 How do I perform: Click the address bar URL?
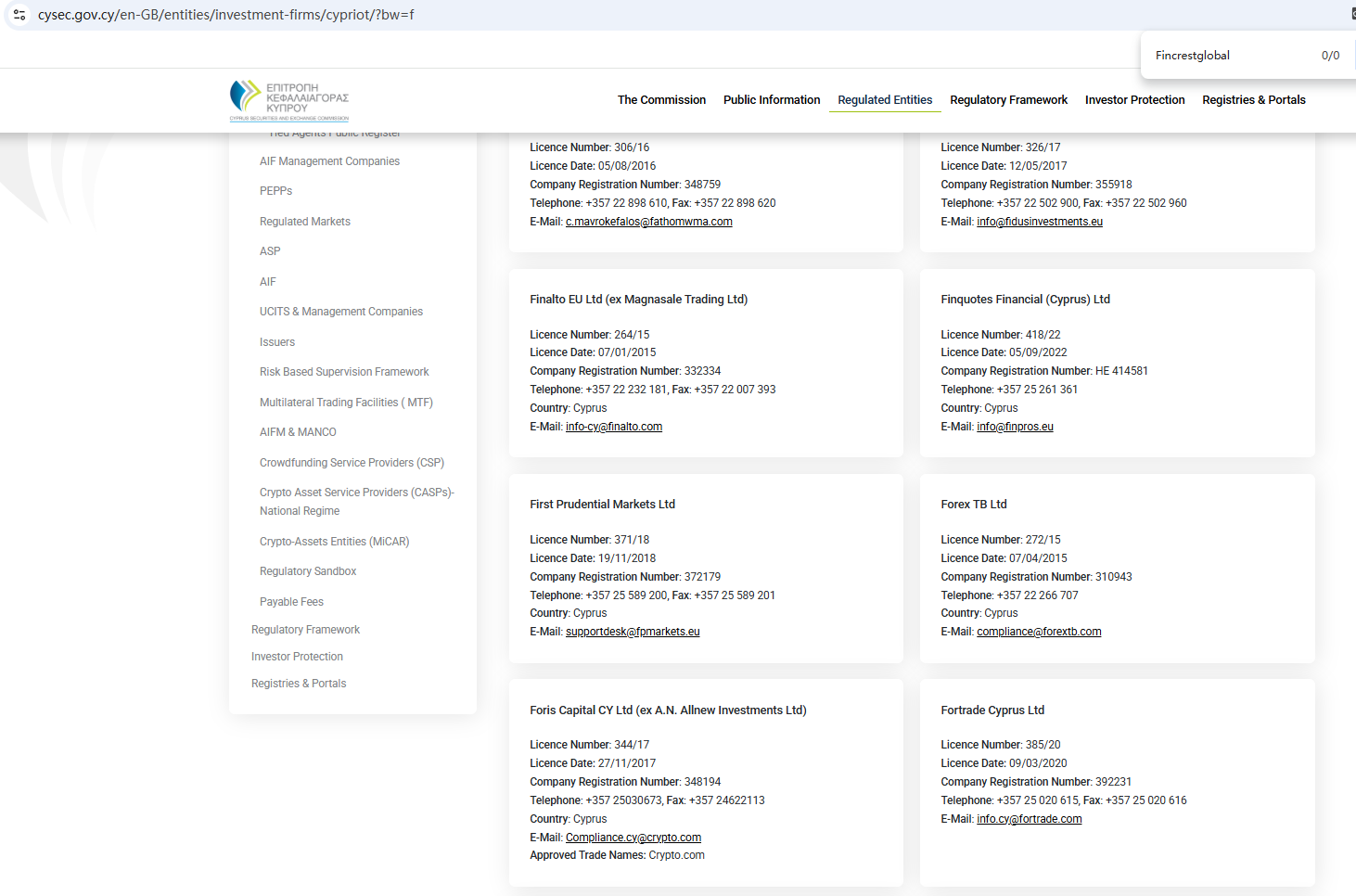pos(225,15)
